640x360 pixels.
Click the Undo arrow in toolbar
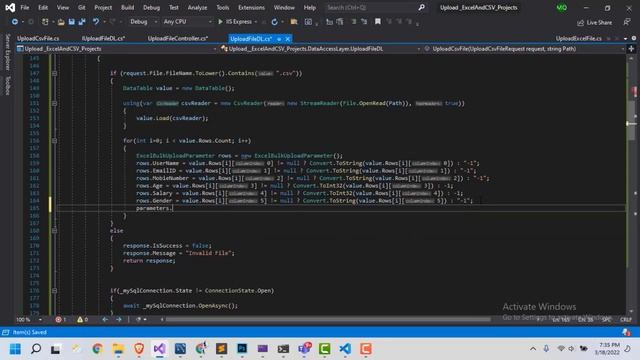tap(96, 22)
